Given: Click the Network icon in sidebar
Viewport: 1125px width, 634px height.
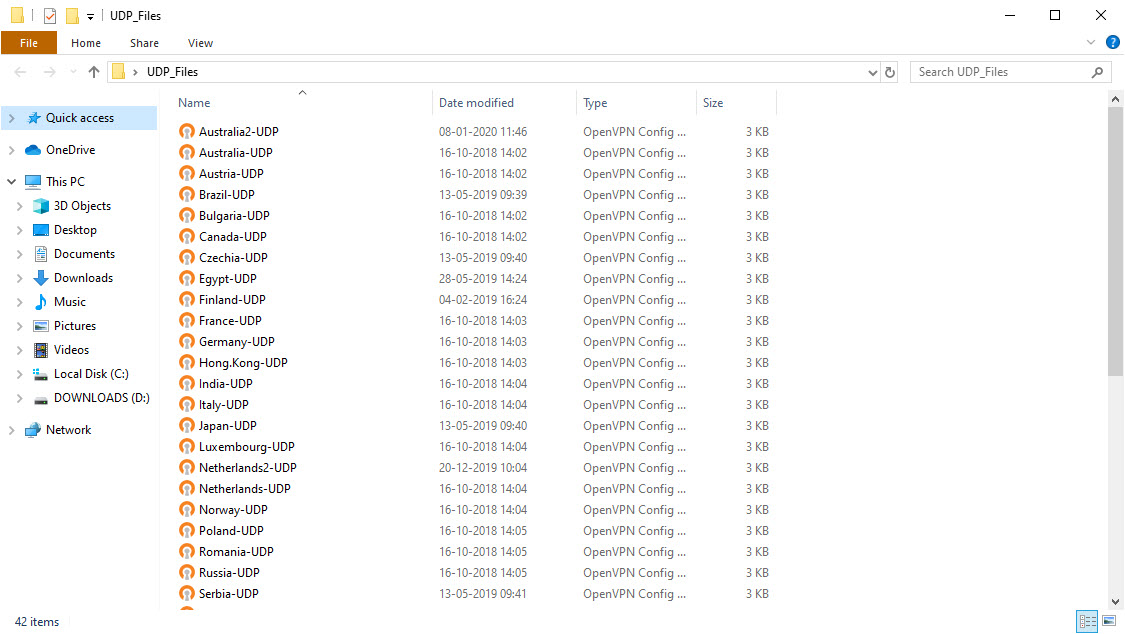Looking at the screenshot, I should click(x=33, y=430).
